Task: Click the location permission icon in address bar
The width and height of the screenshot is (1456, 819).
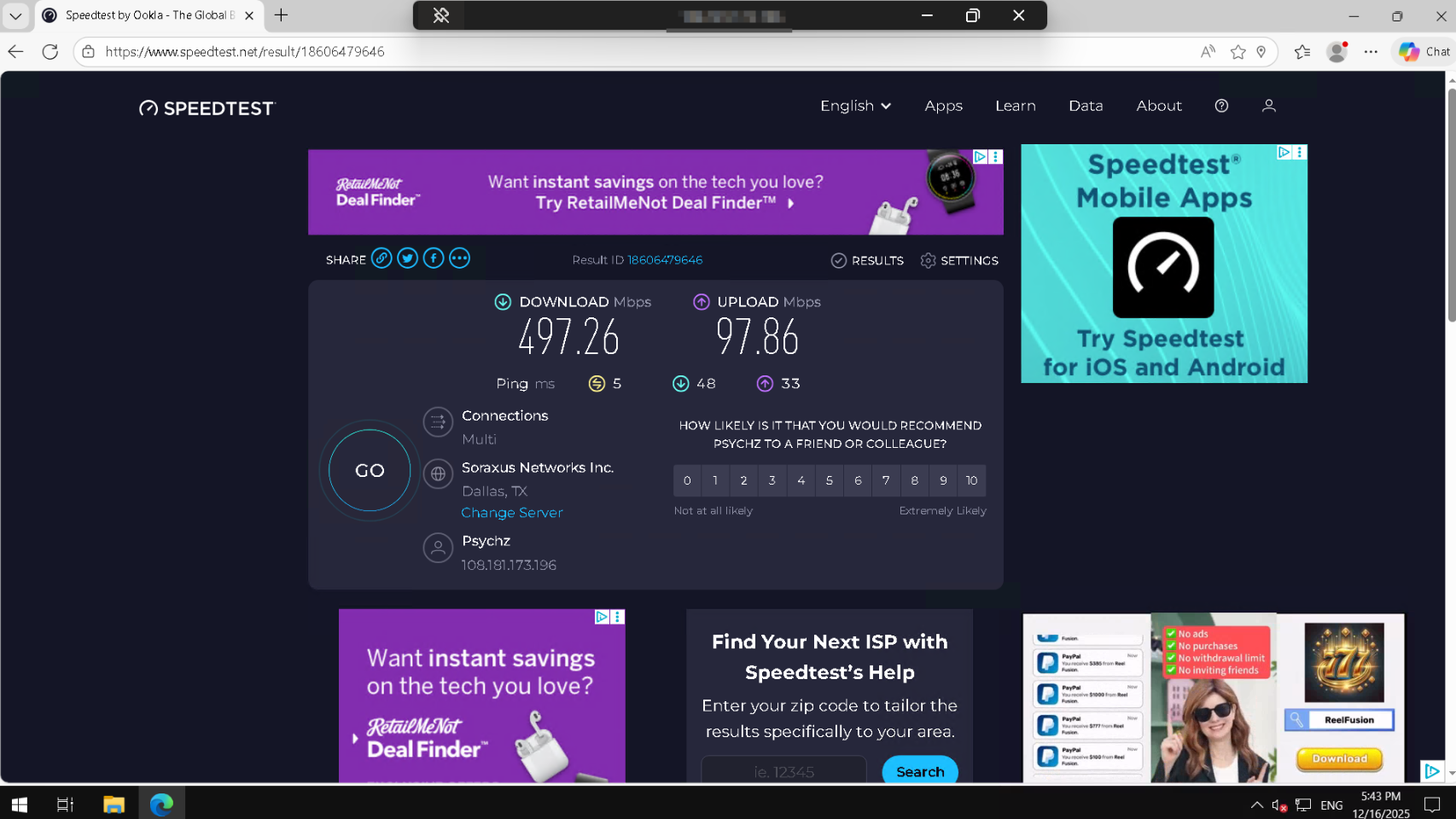Action: pyautogui.click(x=1261, y=52)
